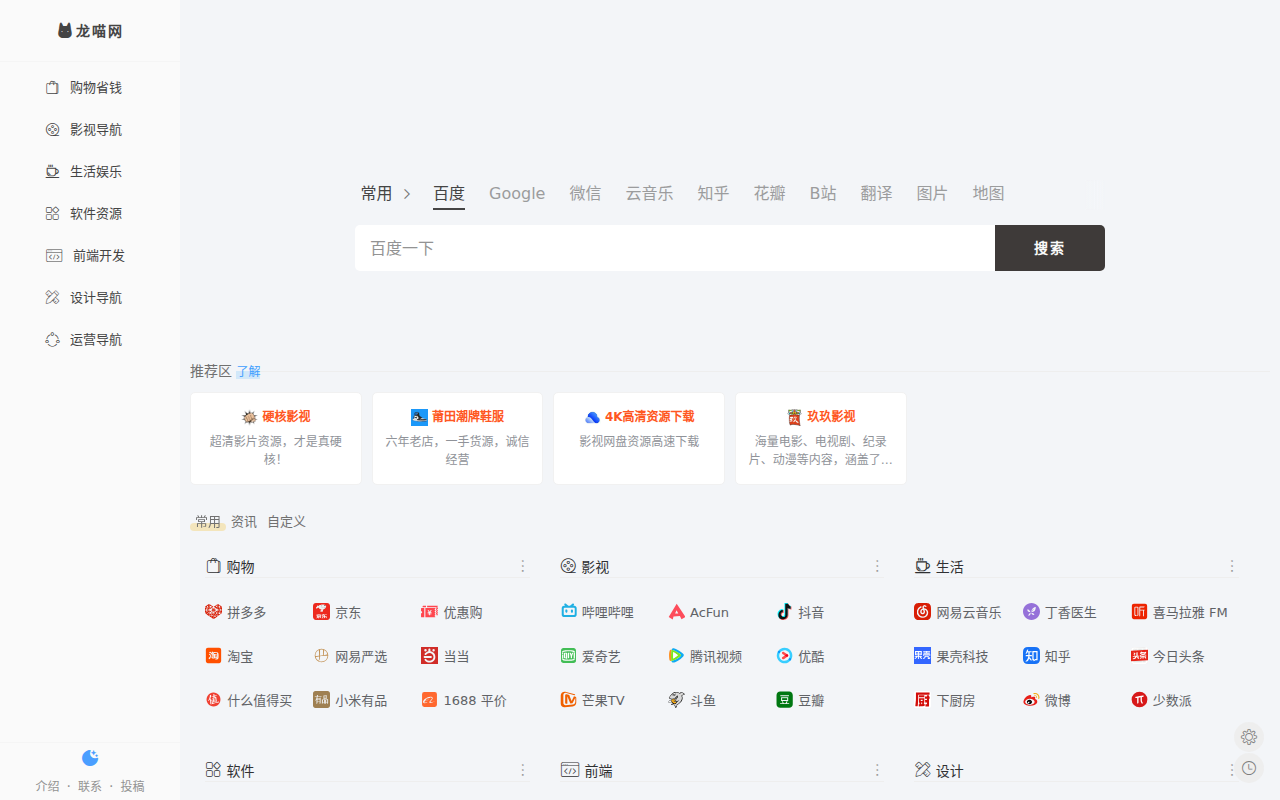Image resolution: width=1280 pixels, height=800 pixels.
Task: Click the 哔哩哔哩 icon
Action: point(569,612)
